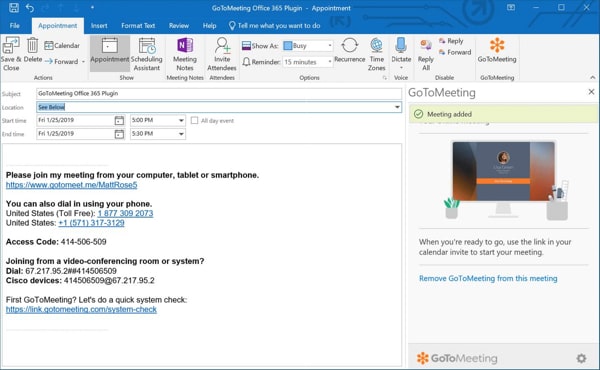Screen dimensions: 600x370
Task: Click Reply in Disable group
Action: (451, 41)
